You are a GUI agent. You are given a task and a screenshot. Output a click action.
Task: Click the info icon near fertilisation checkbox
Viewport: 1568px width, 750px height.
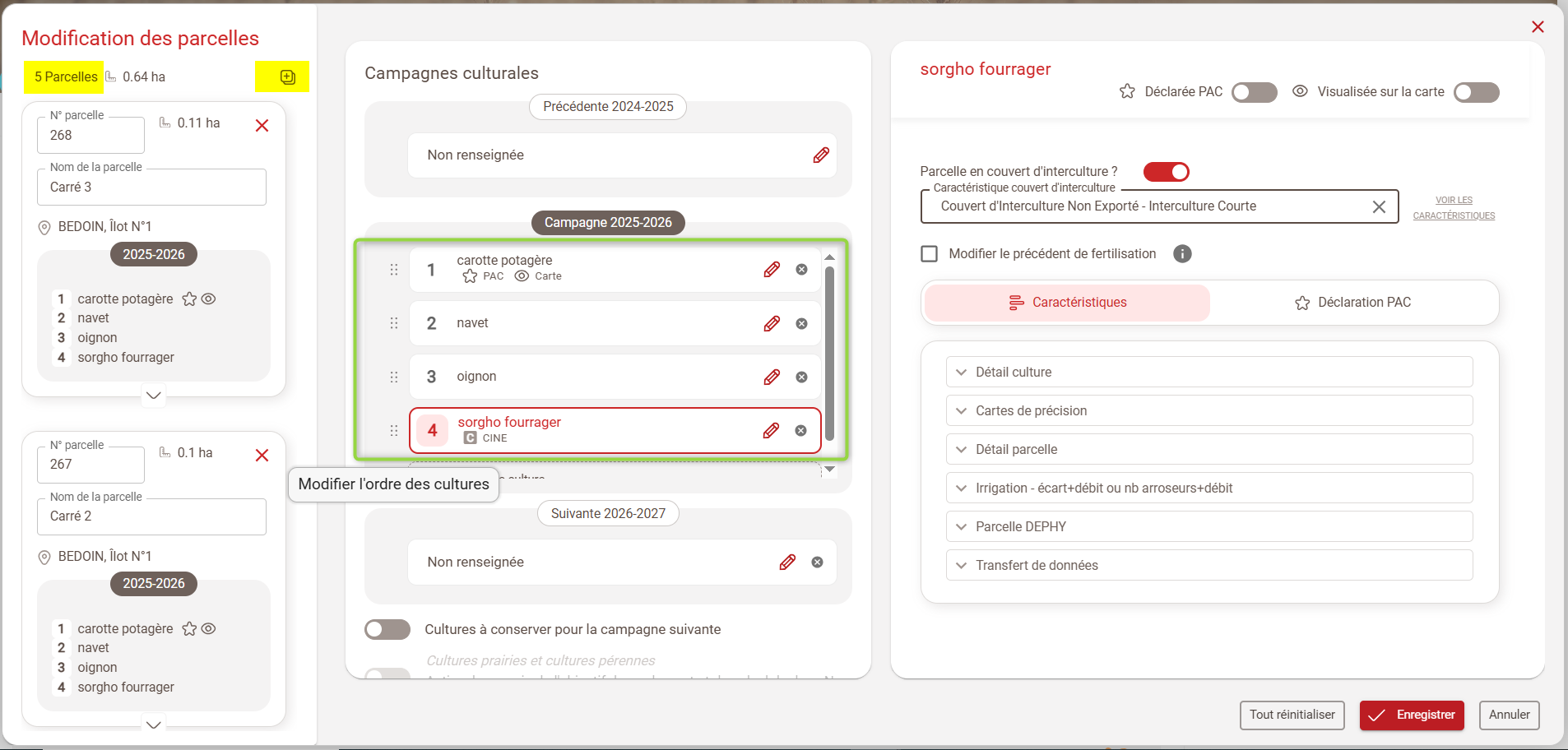1182,254
